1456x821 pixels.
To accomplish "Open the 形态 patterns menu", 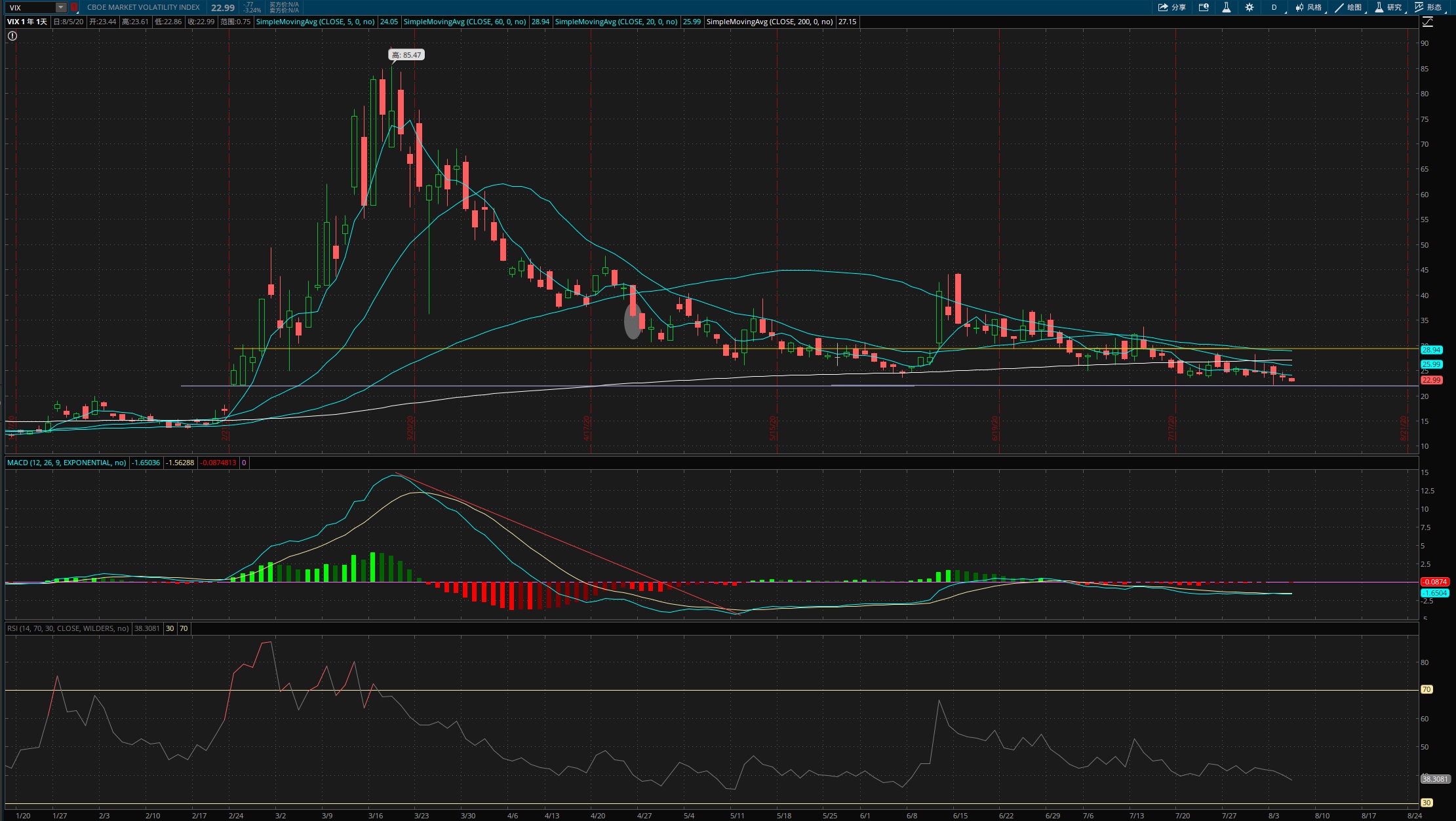I will [1429, 7].
